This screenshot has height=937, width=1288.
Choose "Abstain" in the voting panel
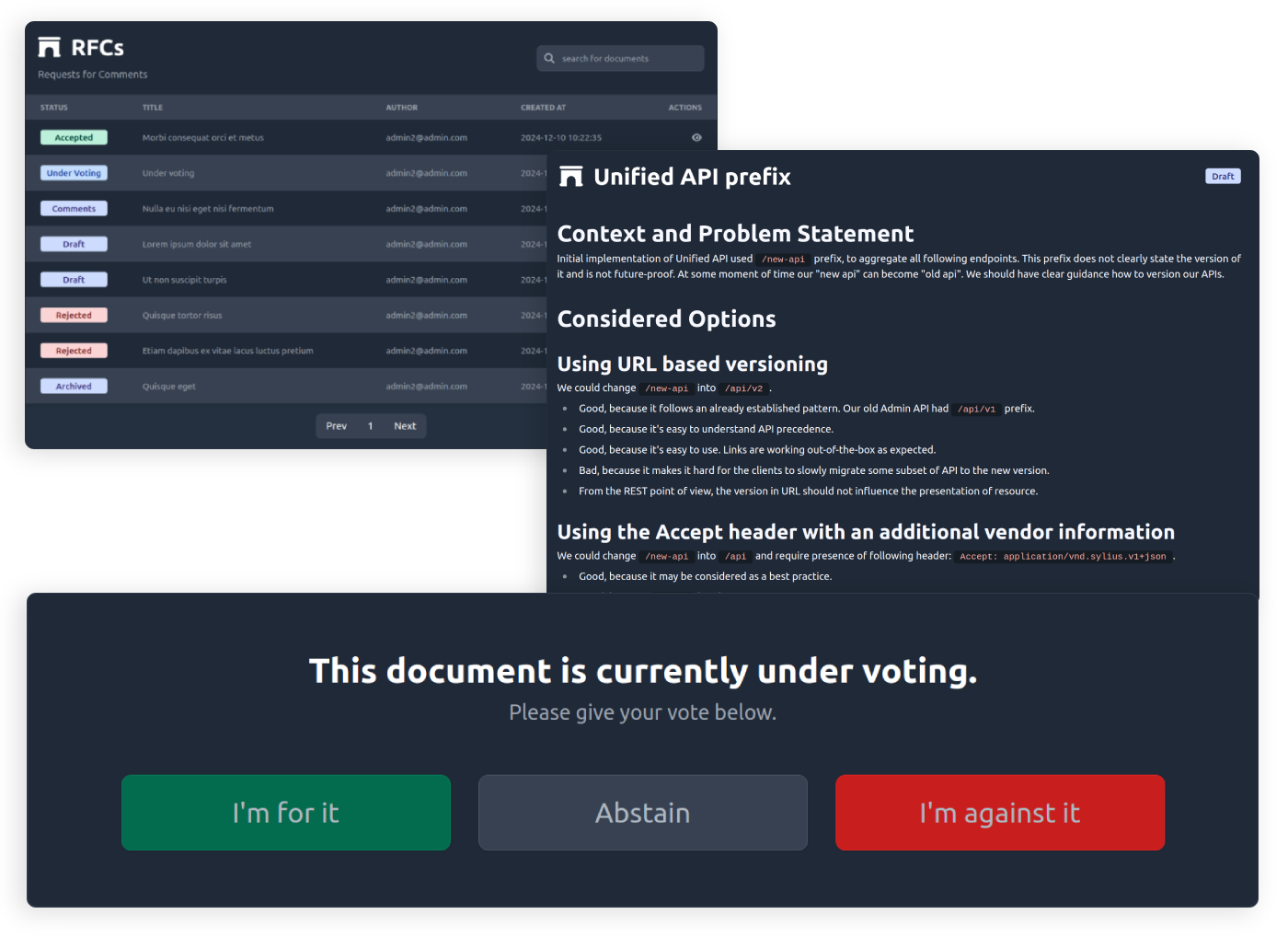pyautogui.click(x=642, y=813)
